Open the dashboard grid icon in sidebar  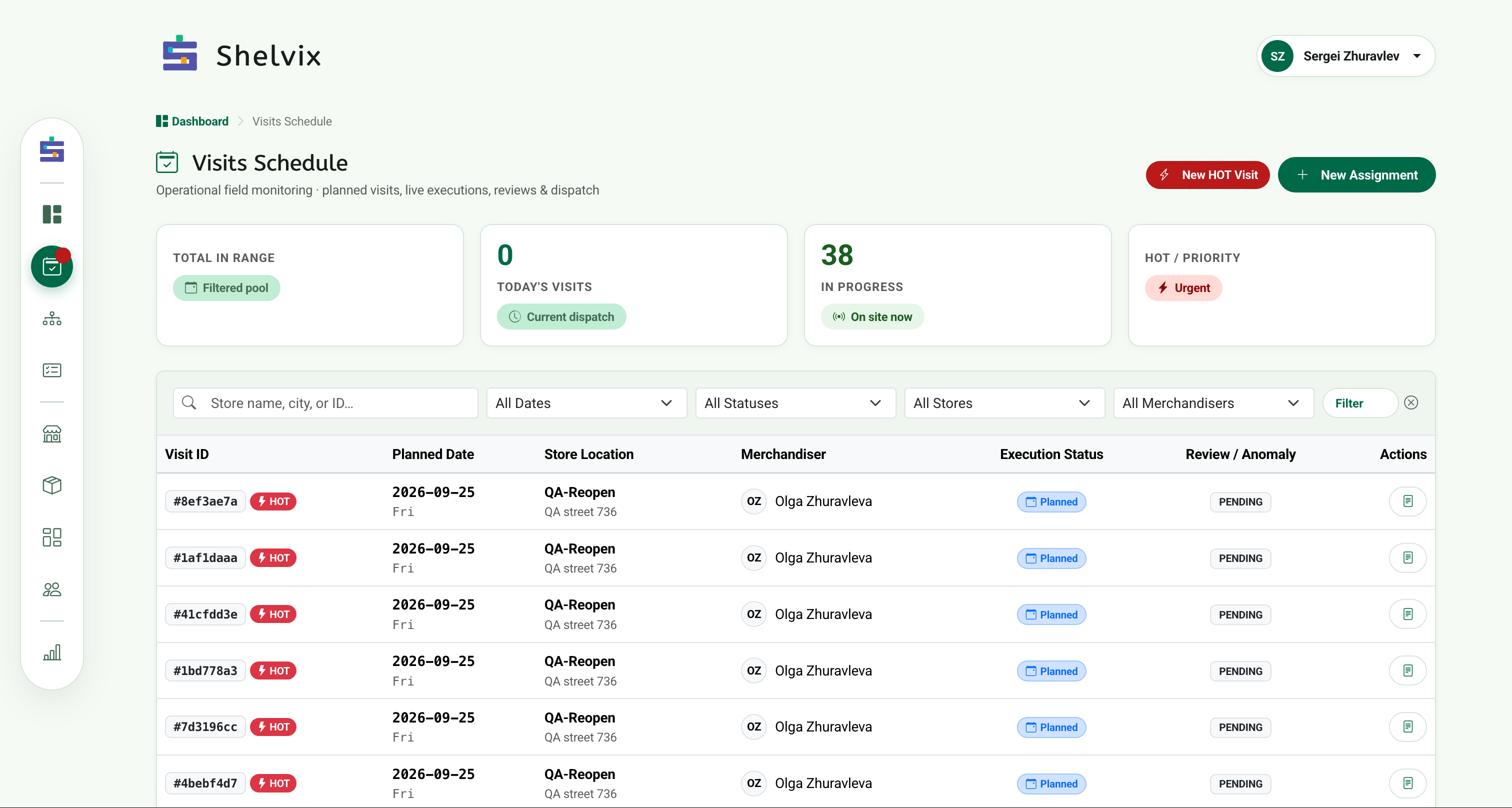(51, 214)
